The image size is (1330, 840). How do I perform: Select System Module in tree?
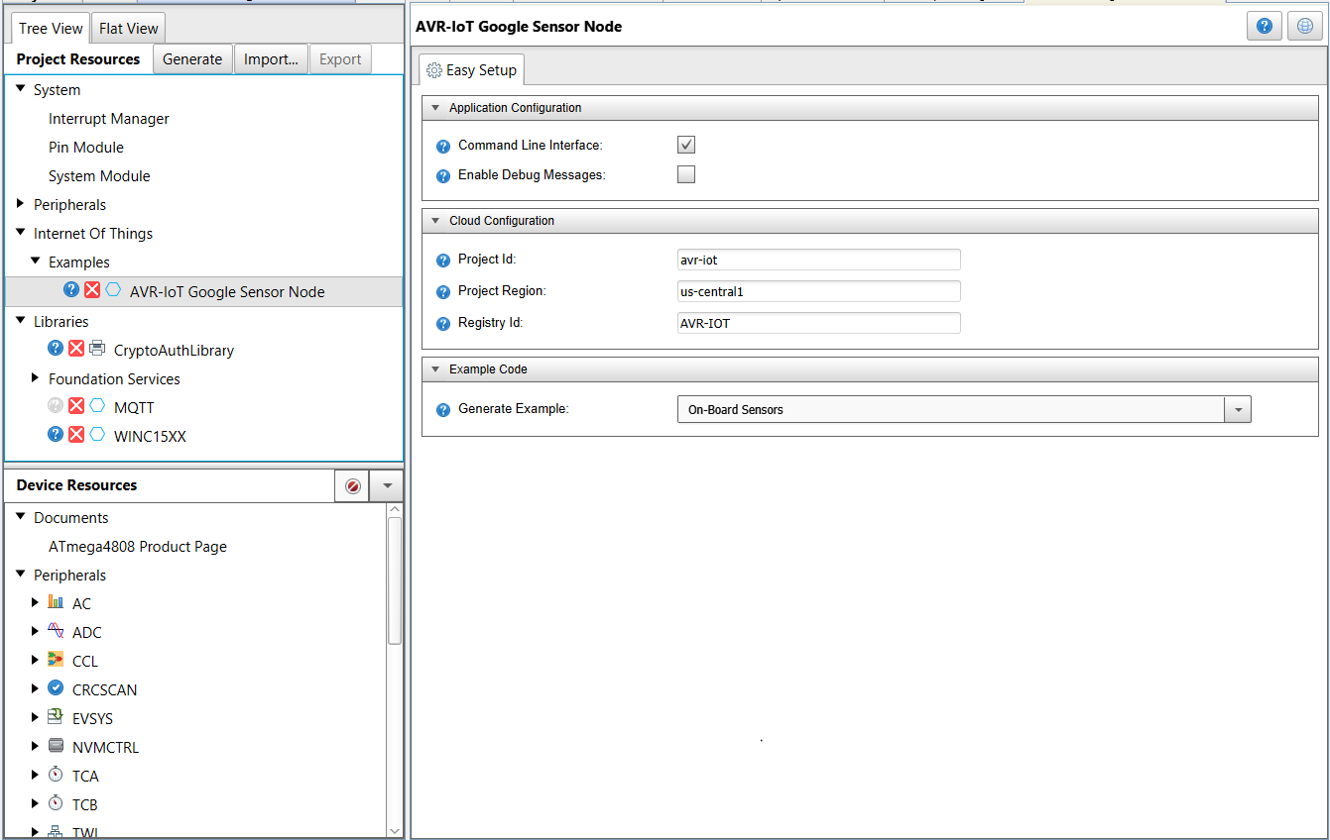(99, 176)
